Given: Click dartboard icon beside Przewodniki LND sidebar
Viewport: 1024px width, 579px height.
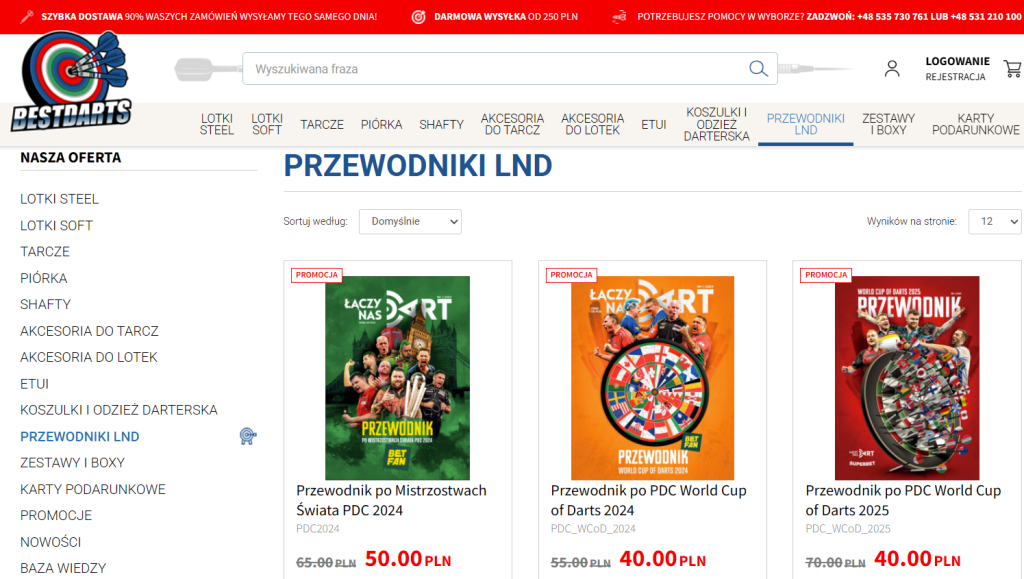Looking at the screenshot, I should tap(248, 436).
